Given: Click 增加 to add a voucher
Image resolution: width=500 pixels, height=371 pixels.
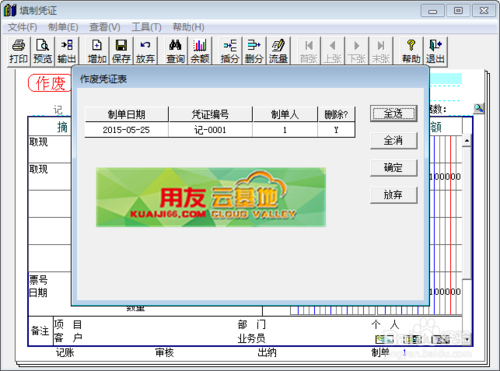Looking at the screenshot, I should 97,51.
